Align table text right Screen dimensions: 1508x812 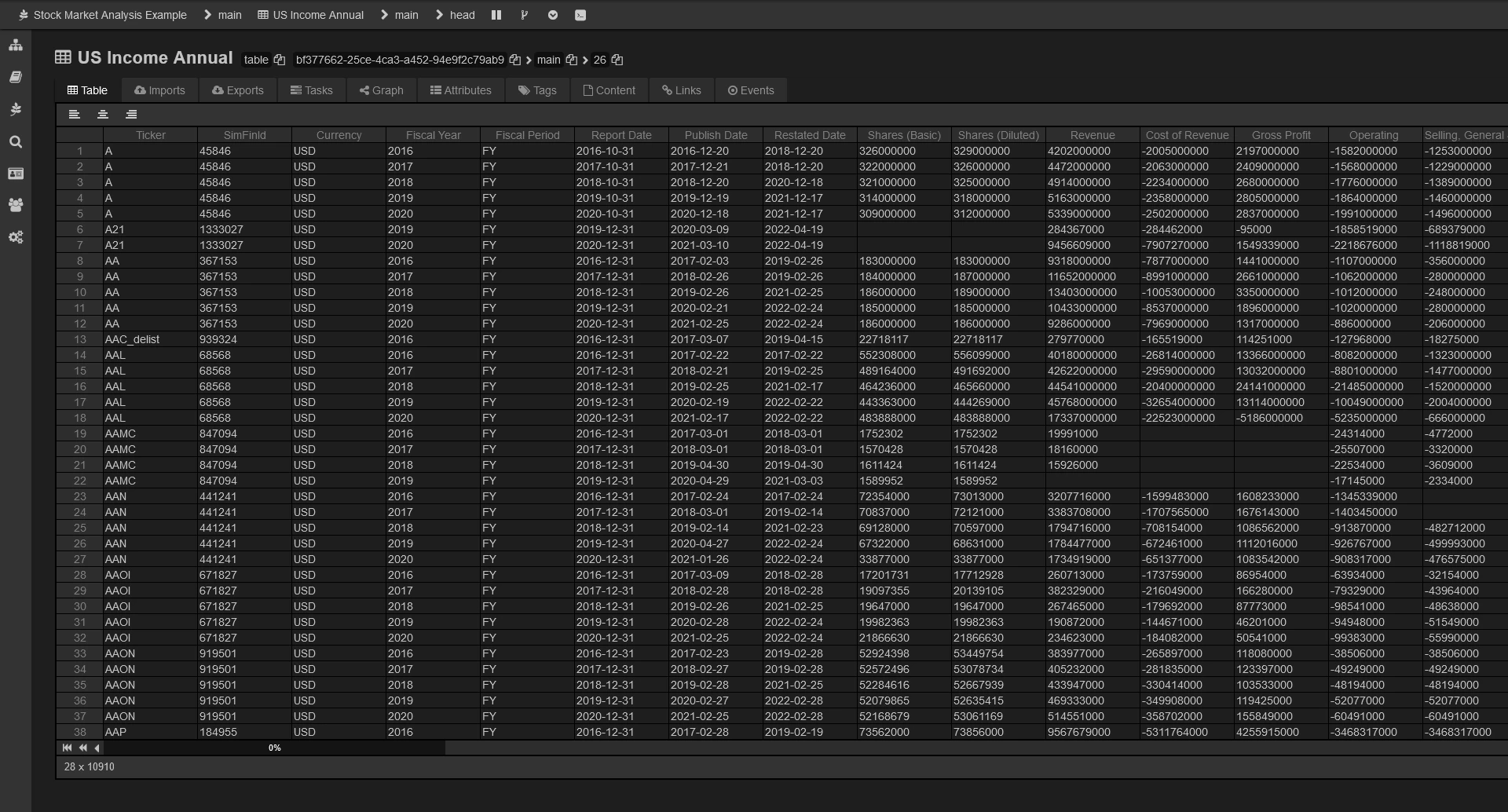click(131, 115)
